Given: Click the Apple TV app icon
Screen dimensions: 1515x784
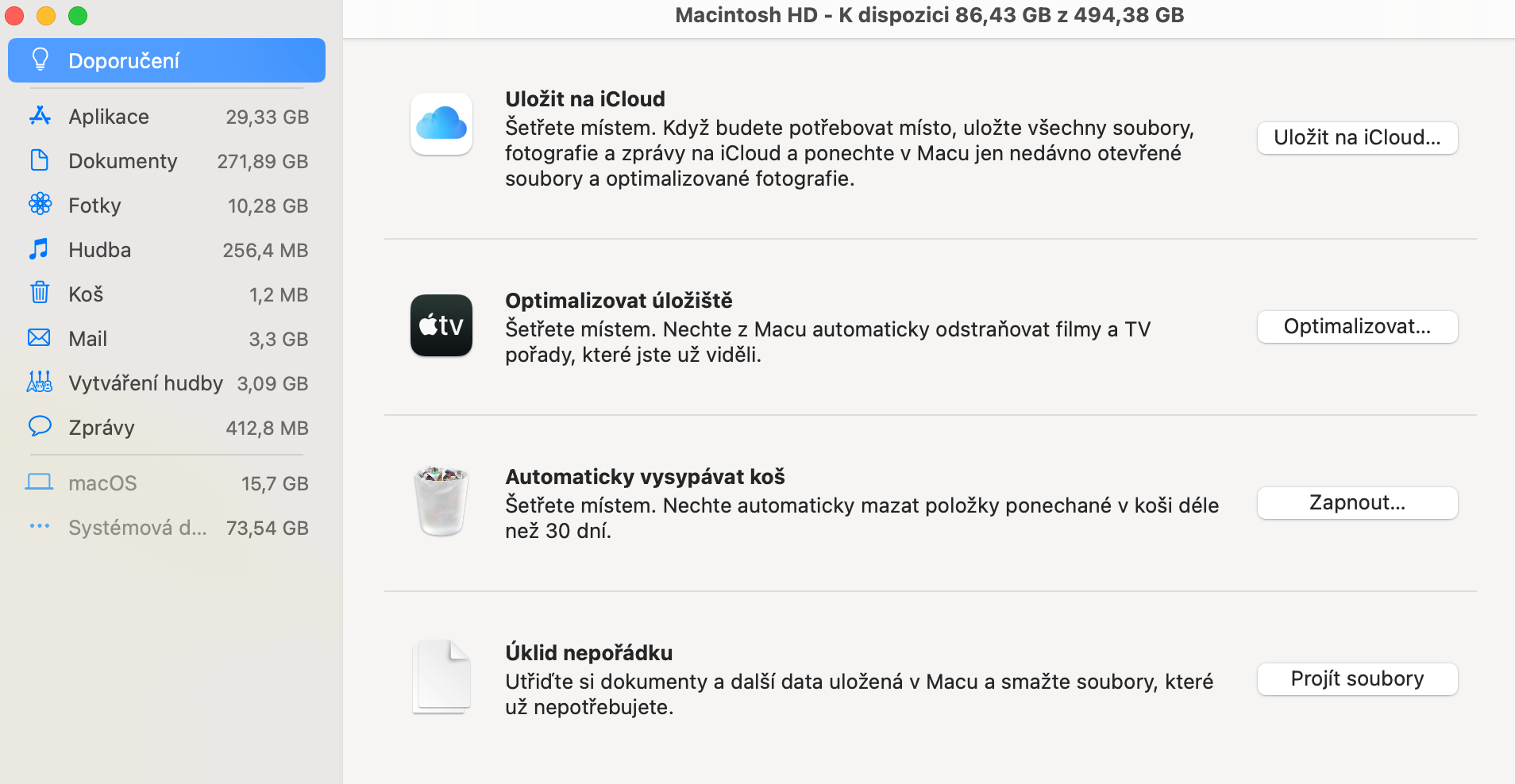Looking at the screenshot, I should (441, 325).
